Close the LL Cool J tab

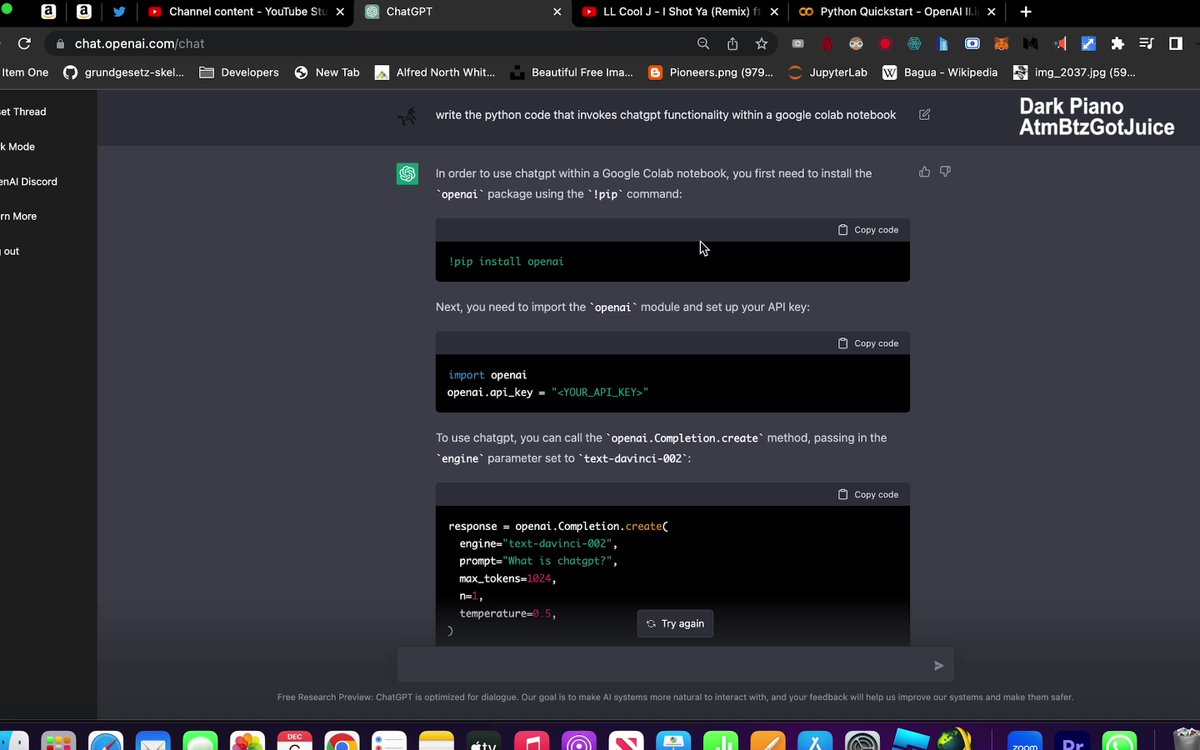pyautogui.click(x=774, y=12)
